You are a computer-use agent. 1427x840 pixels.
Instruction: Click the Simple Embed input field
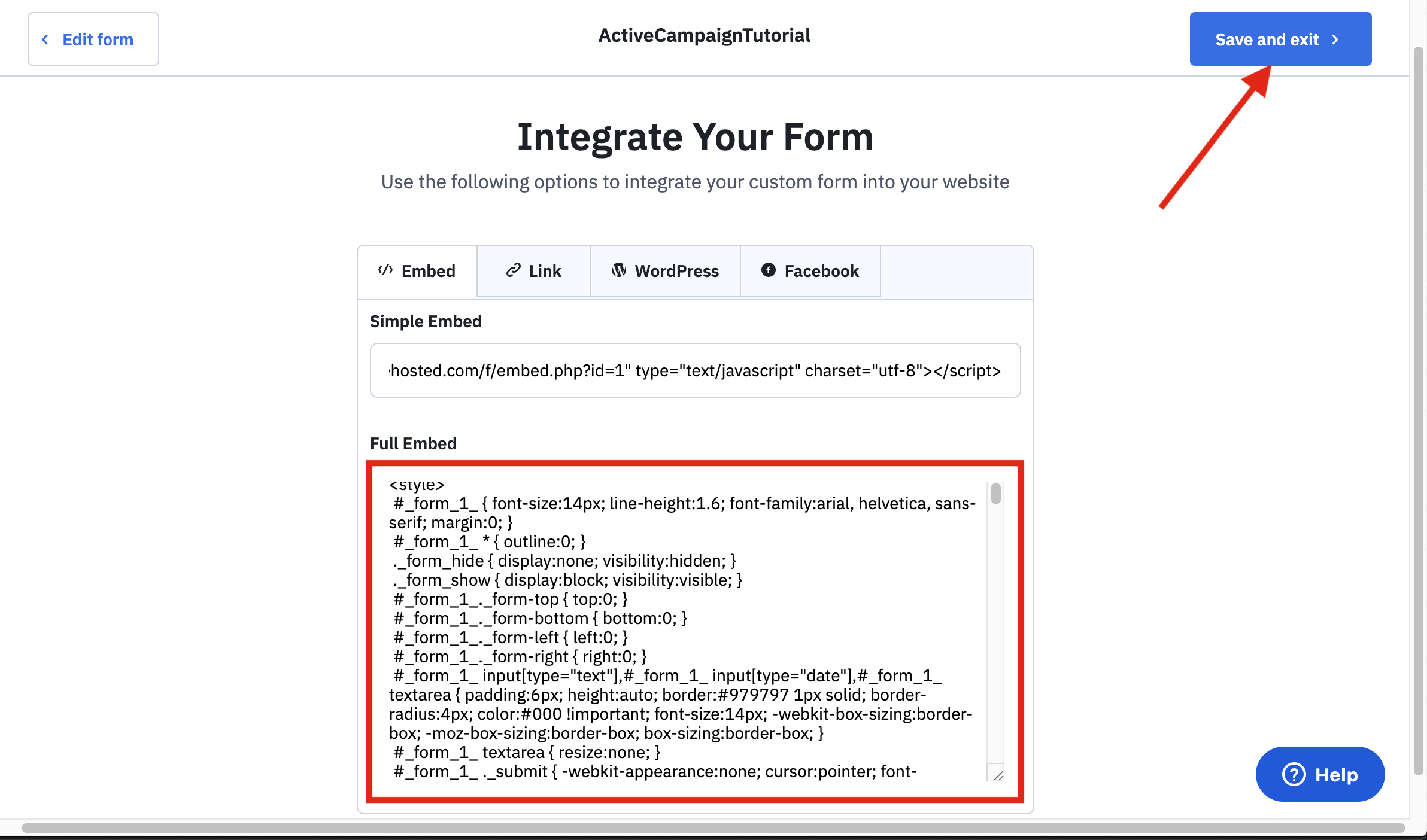tap(695, 370)
